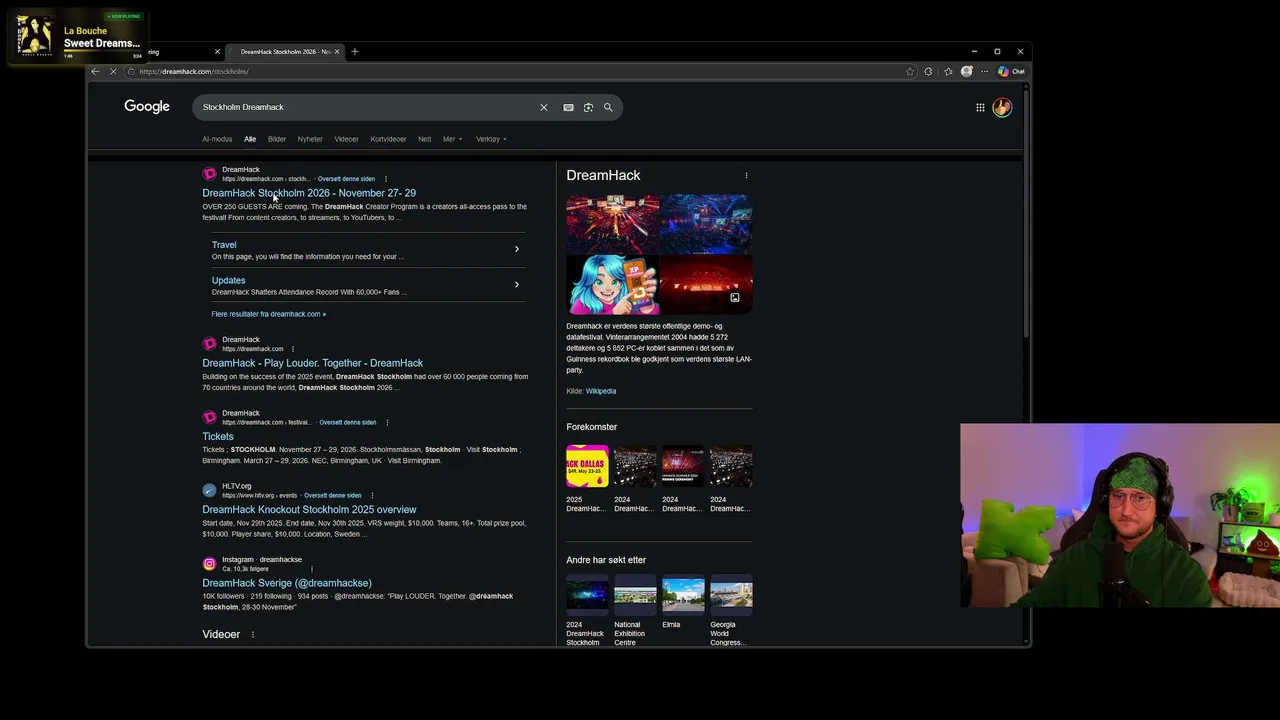This screenshot has height=720, width=1280.
Task: Open the Tickets result link
Action: coord(218,436)
